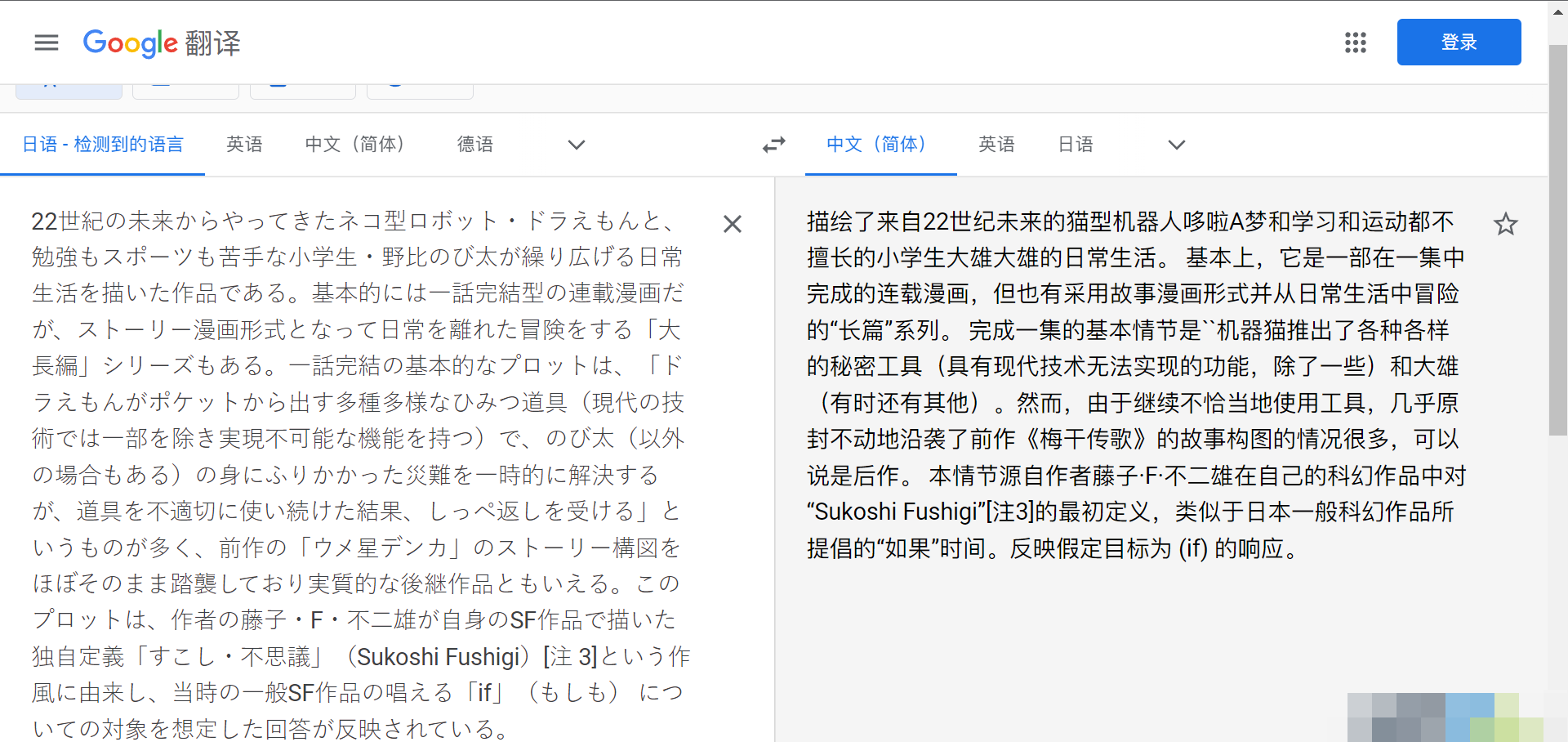Click the Google Translate logo

coord(162,42)
